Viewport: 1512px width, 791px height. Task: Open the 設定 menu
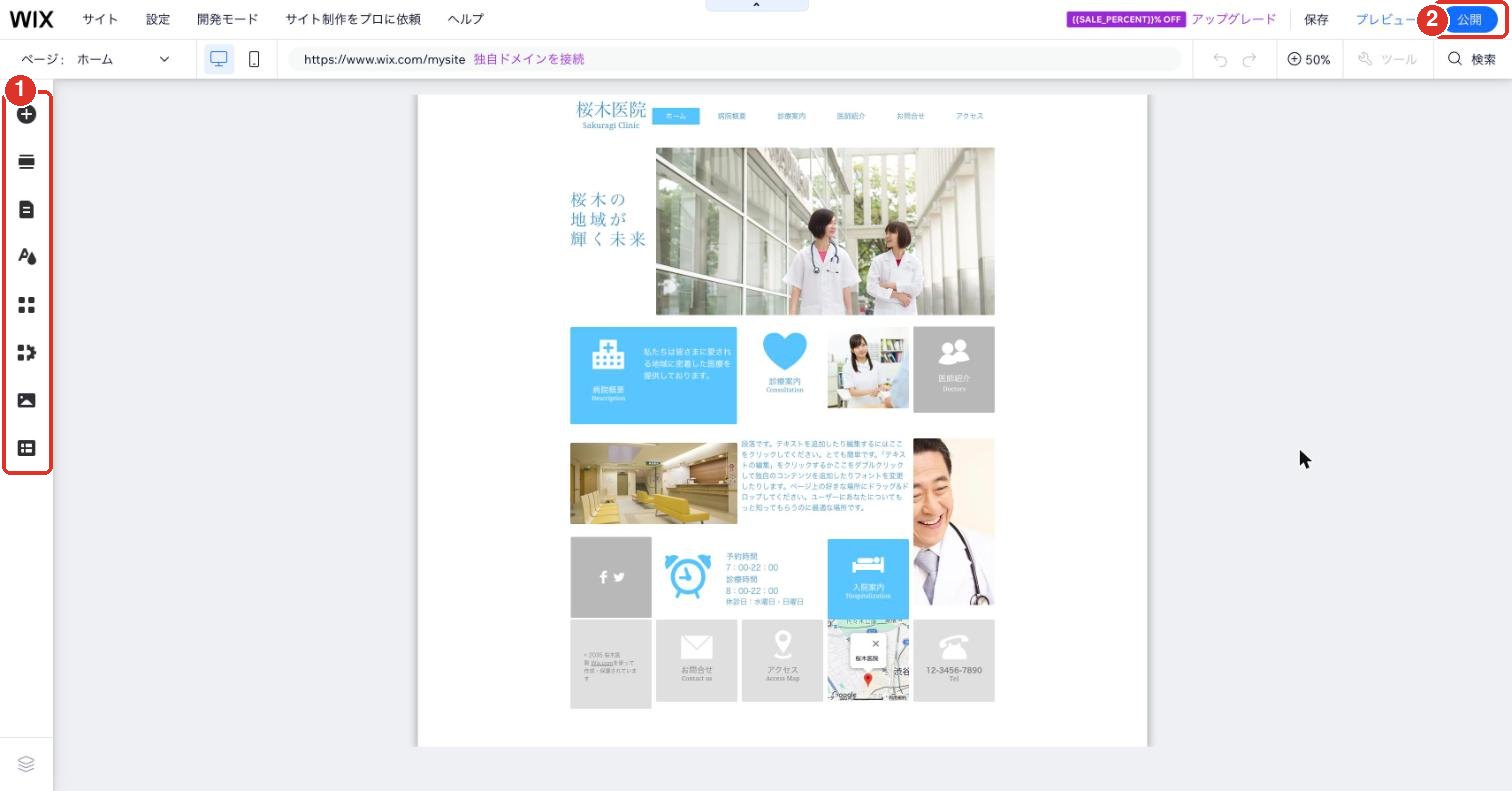click(x=158, y=19)
